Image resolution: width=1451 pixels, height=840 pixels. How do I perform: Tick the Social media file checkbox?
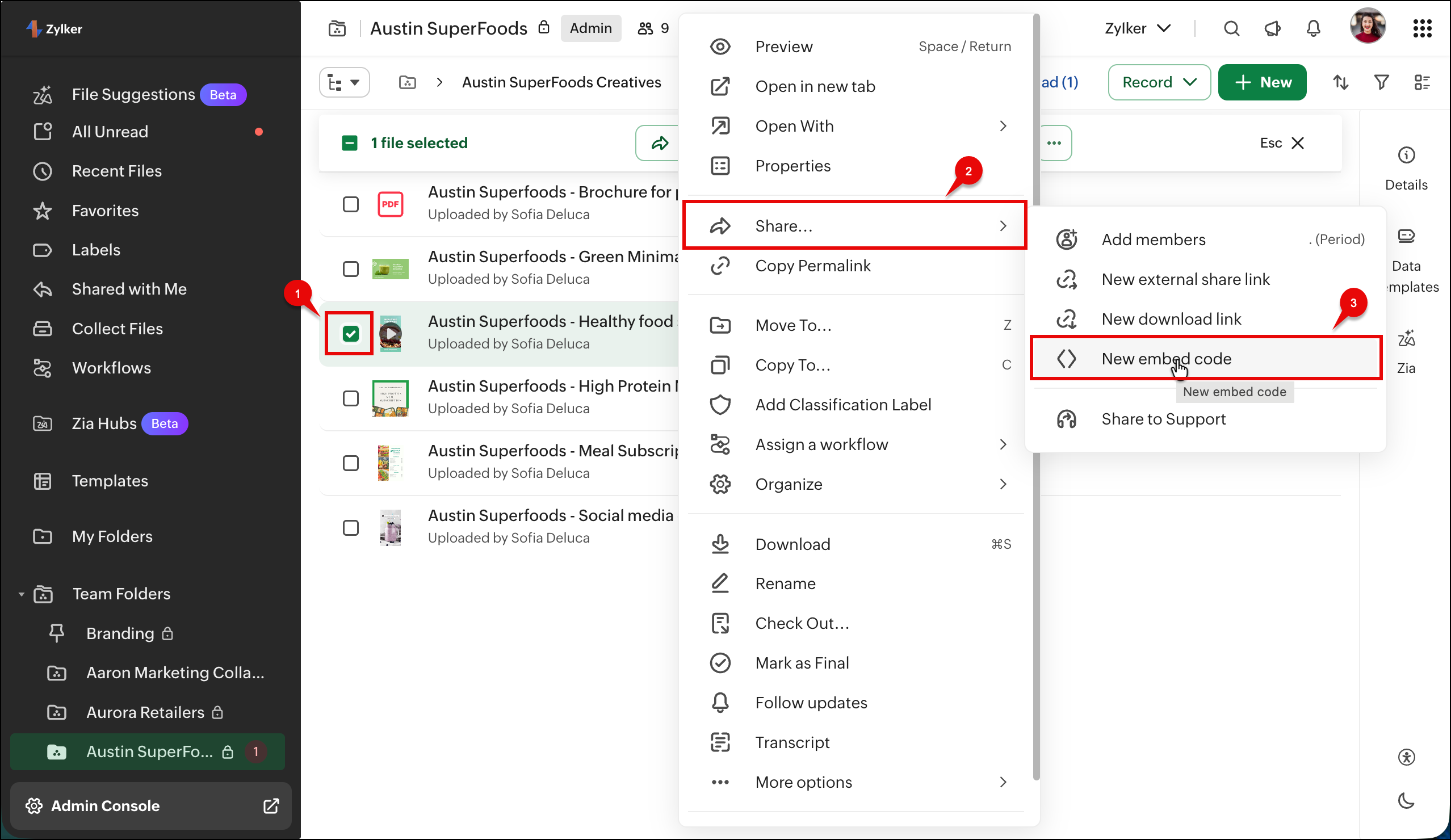(350, 528)
